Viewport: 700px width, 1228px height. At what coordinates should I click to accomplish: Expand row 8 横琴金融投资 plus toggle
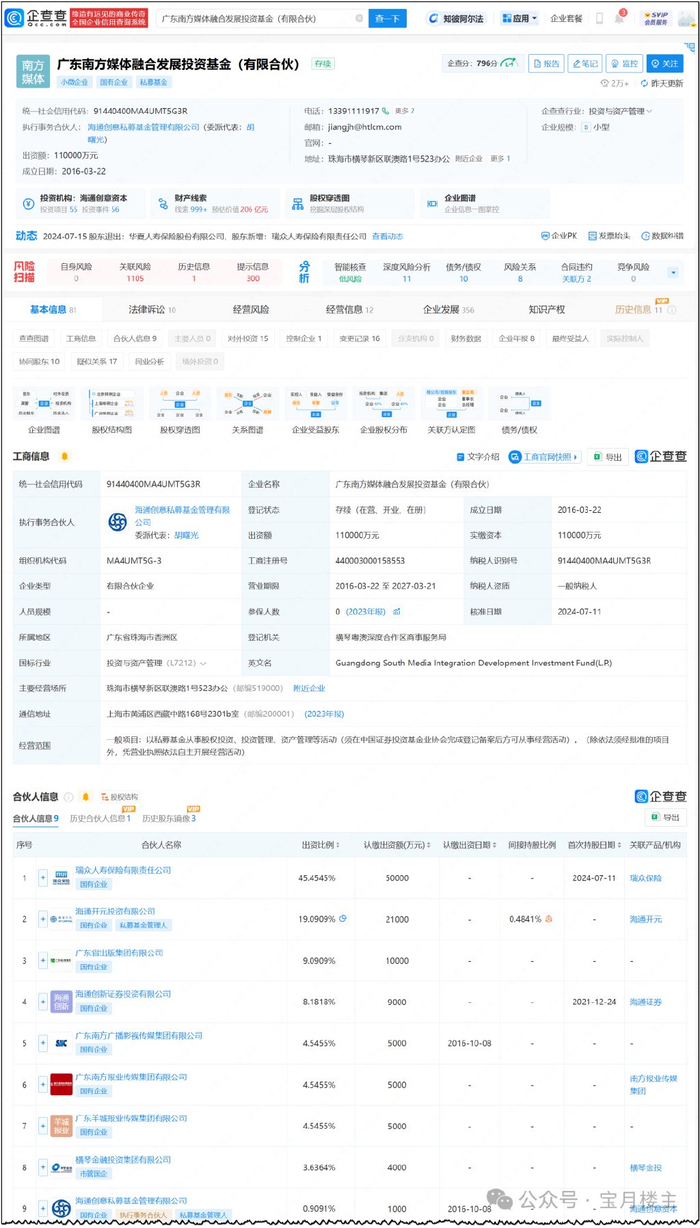click(42, 1166)
